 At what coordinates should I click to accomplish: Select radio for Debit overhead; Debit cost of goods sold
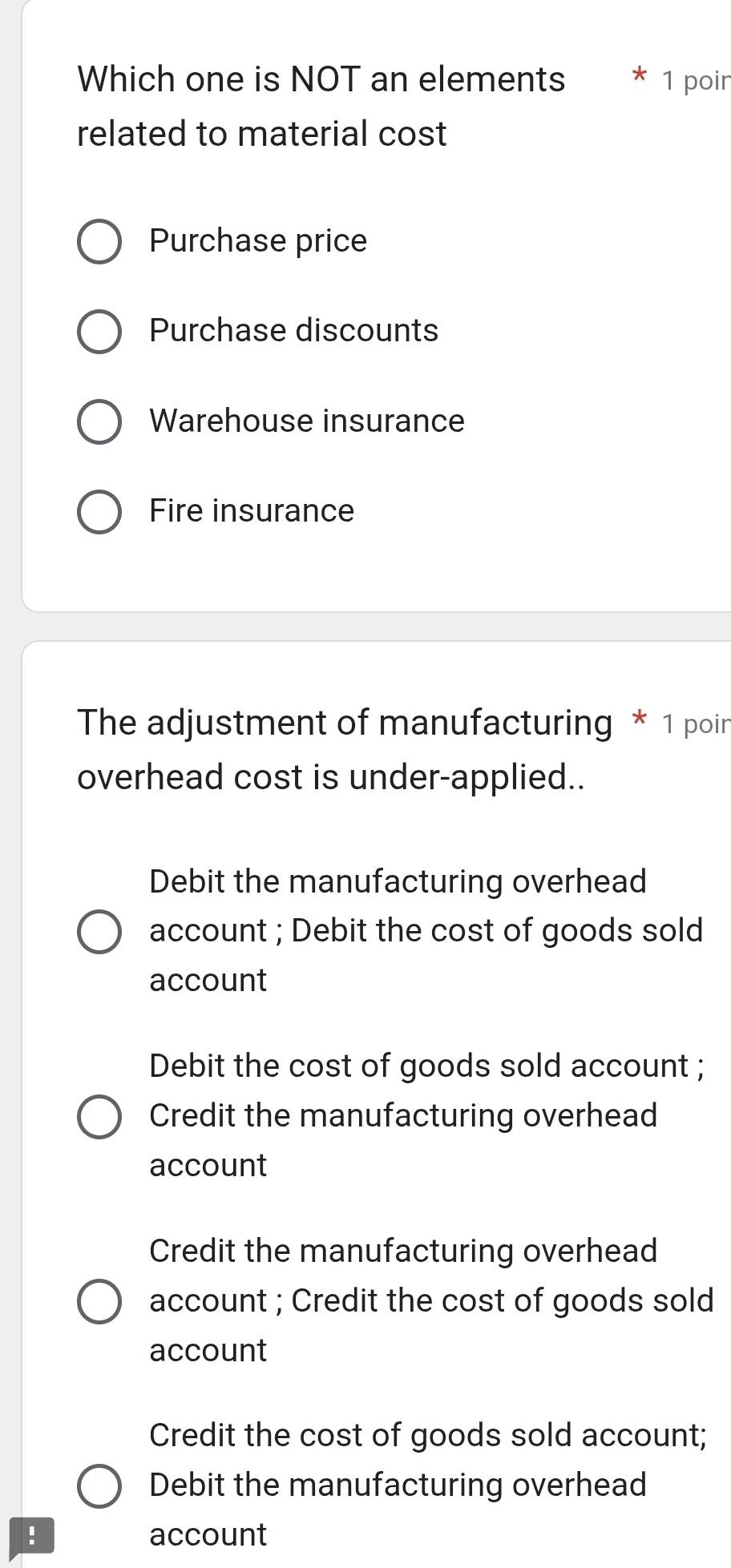(99, 931)
